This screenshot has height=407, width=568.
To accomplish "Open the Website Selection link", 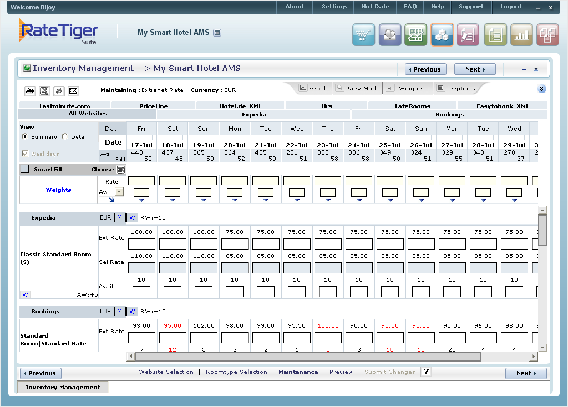I will click(166, 372).
